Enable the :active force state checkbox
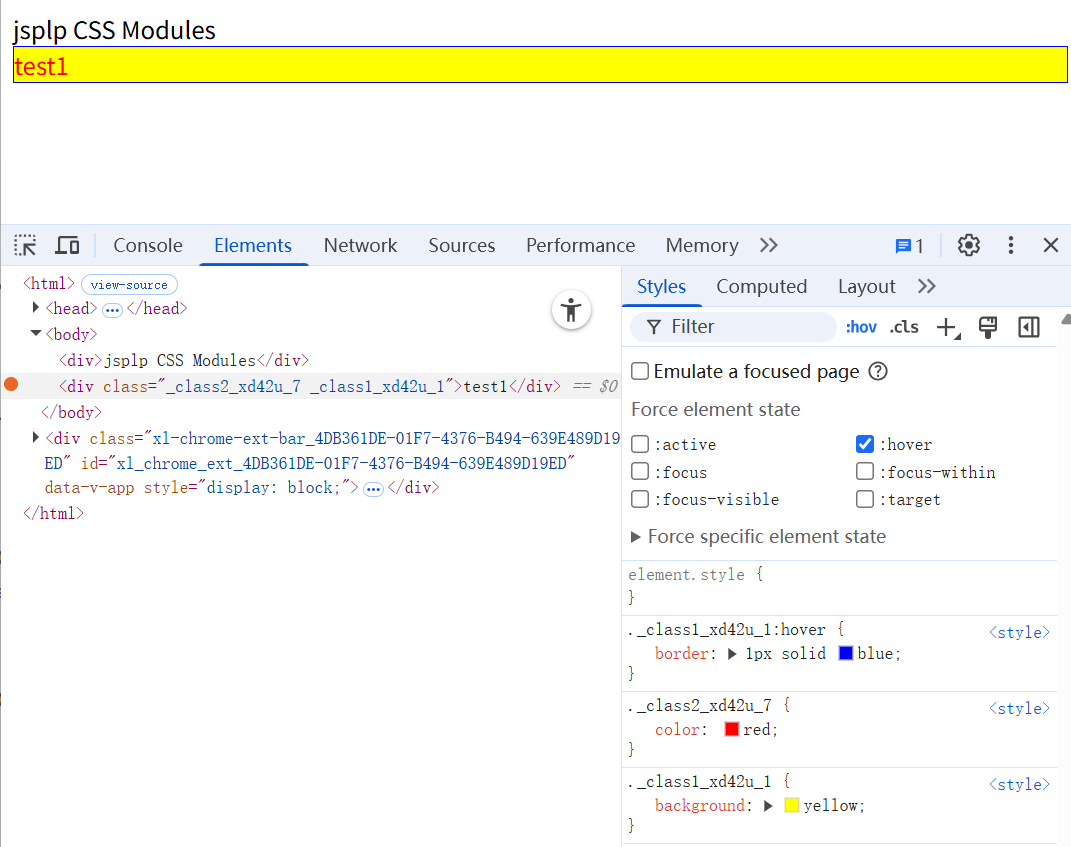1071x847 pixels. [640, 445]
